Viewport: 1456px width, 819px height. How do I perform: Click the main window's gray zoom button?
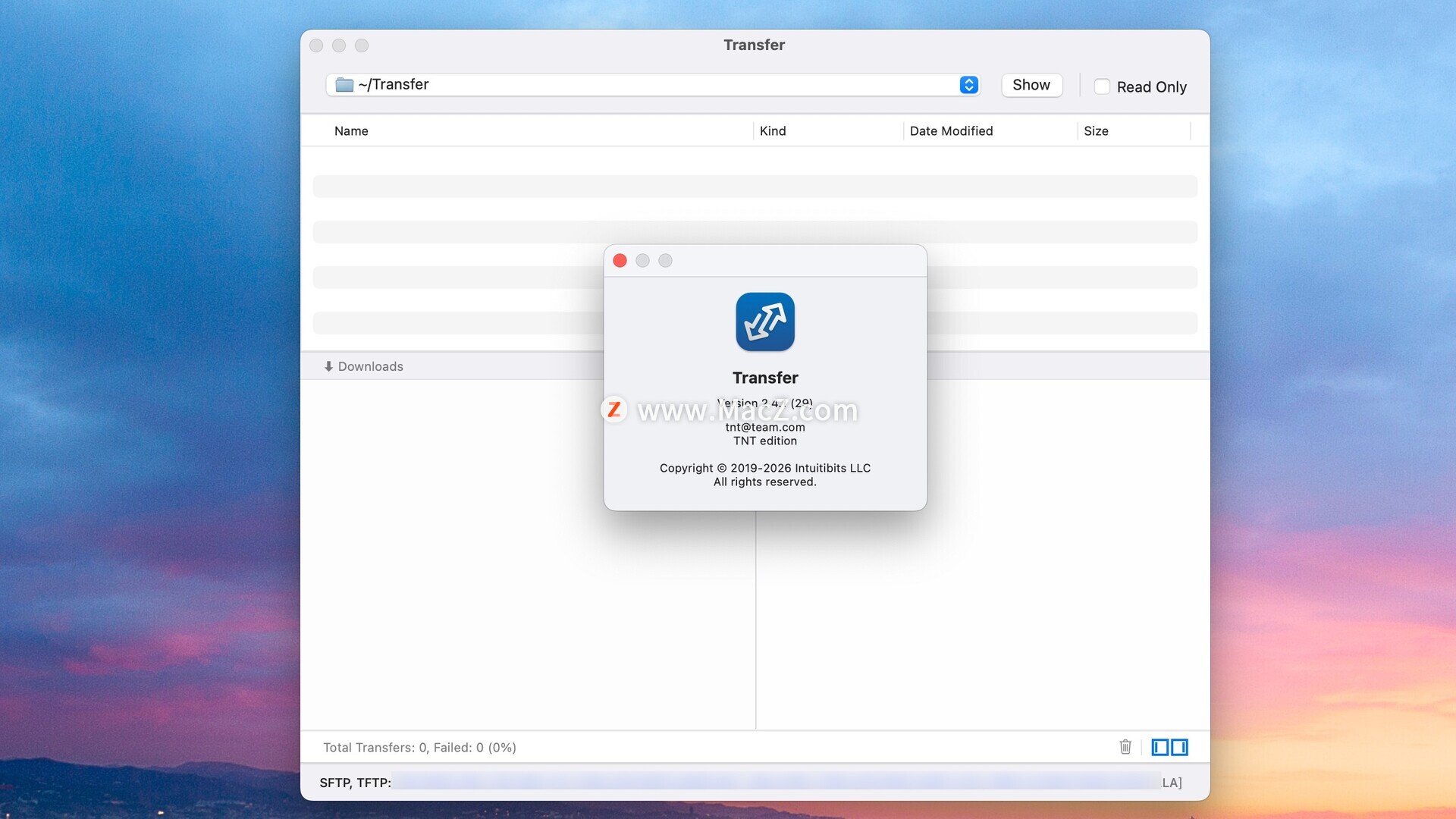coord(362,45)
